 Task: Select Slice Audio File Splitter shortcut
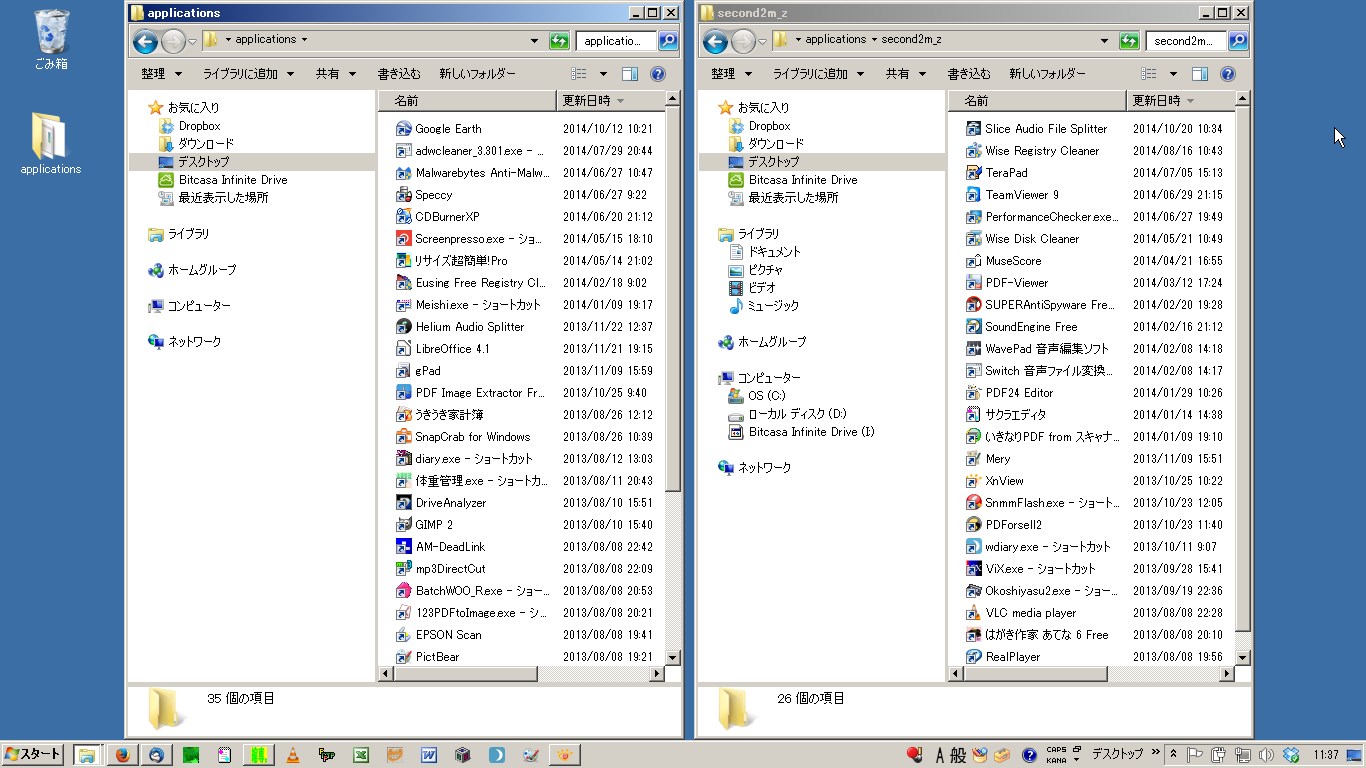pos(1037,129)
